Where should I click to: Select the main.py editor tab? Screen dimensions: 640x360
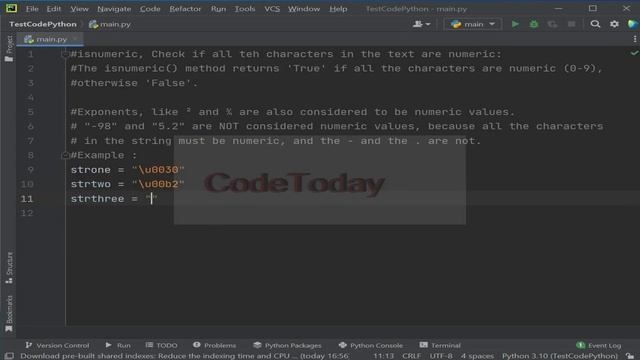pos(51,39)
